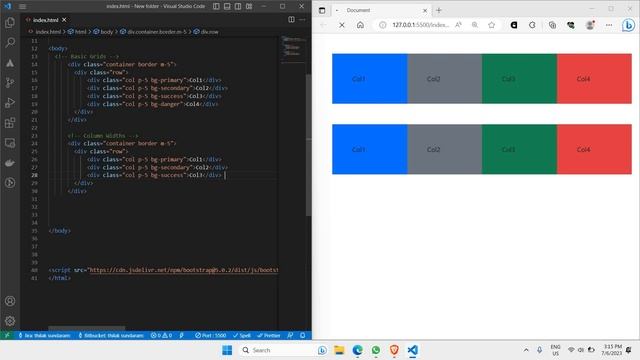Click green Col3 in first row
Image resolution: width=640 pixels, height=360 pixels.
point(519,79)
